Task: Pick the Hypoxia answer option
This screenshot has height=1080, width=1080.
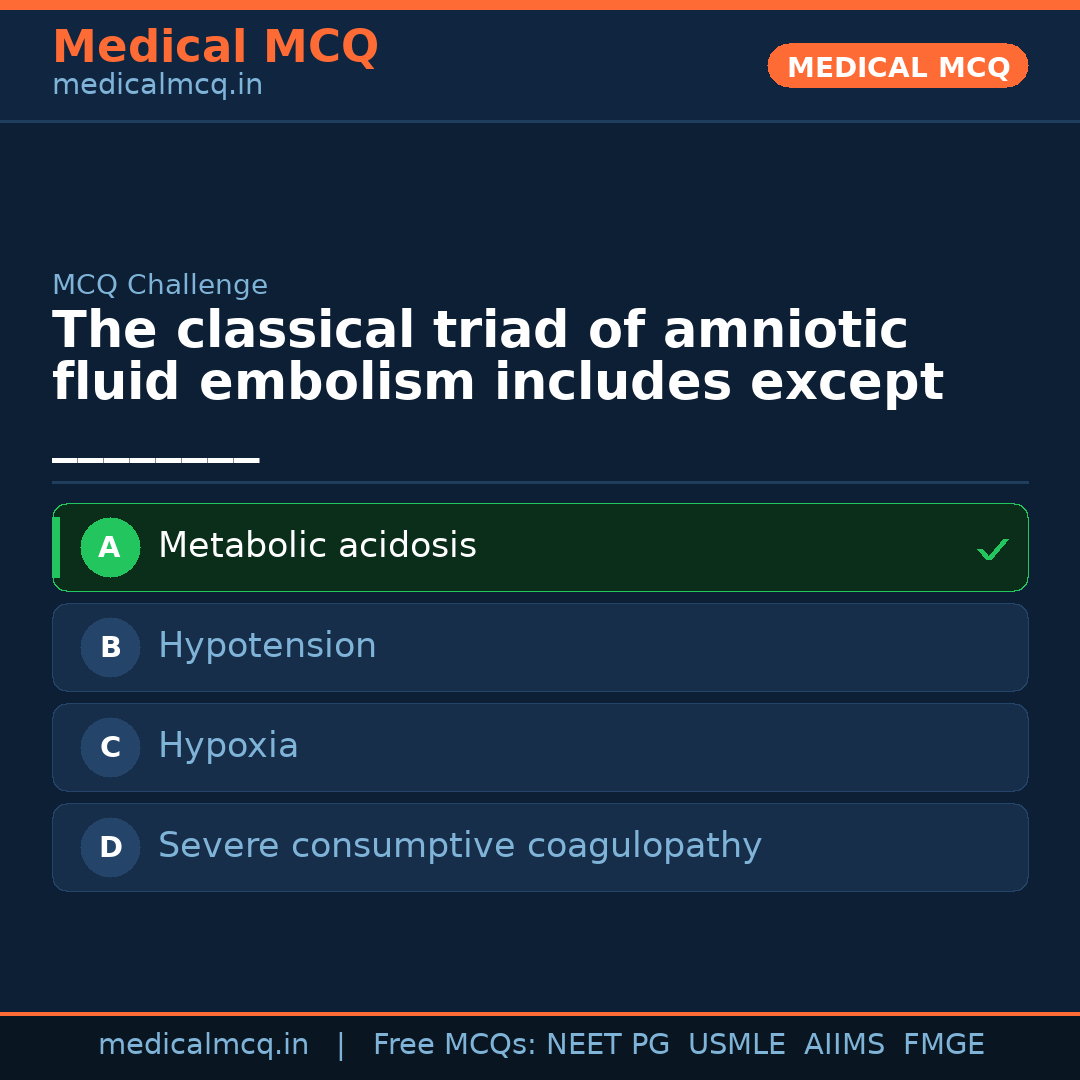Action: click(x=228, y=746)
